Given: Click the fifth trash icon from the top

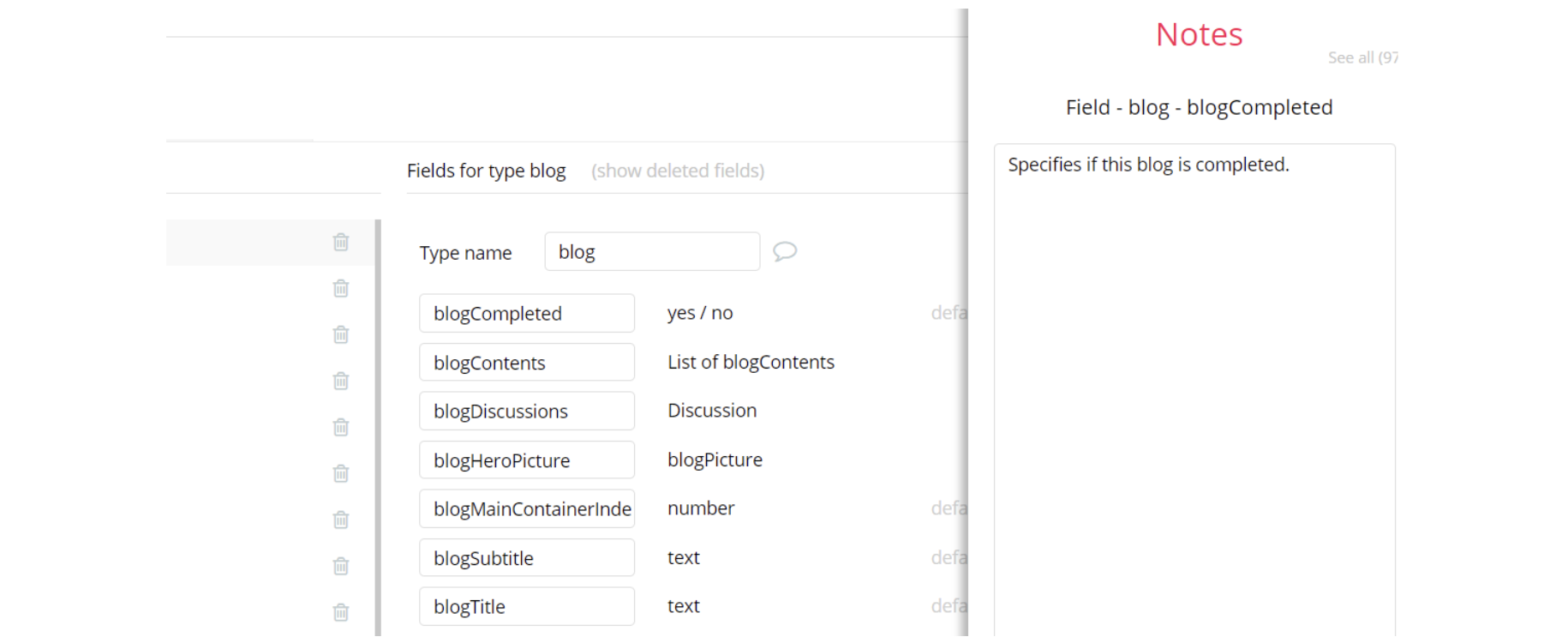Looking at the screenshot, I should tap(341, 428).
